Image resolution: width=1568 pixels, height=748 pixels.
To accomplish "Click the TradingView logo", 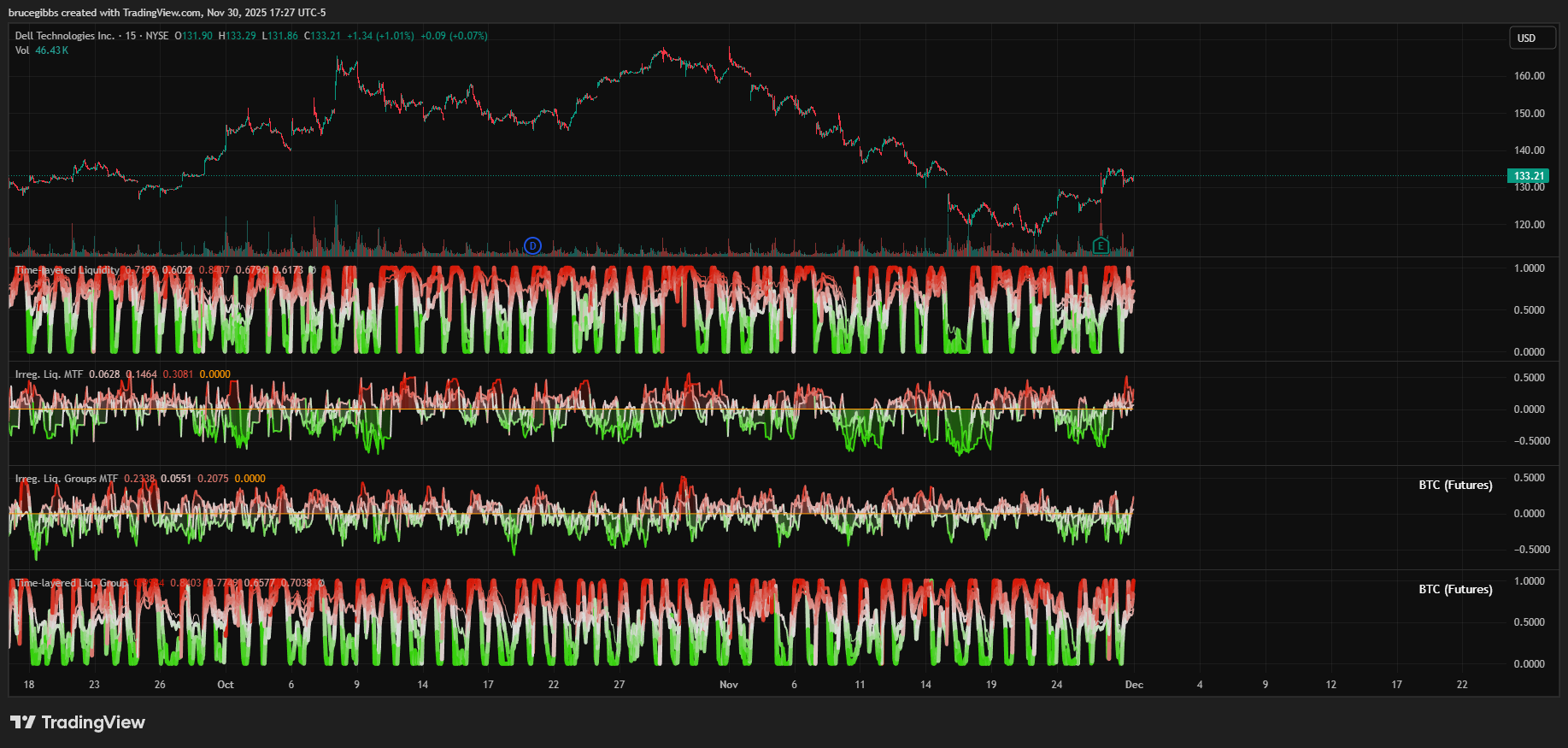I will [78, 722].
